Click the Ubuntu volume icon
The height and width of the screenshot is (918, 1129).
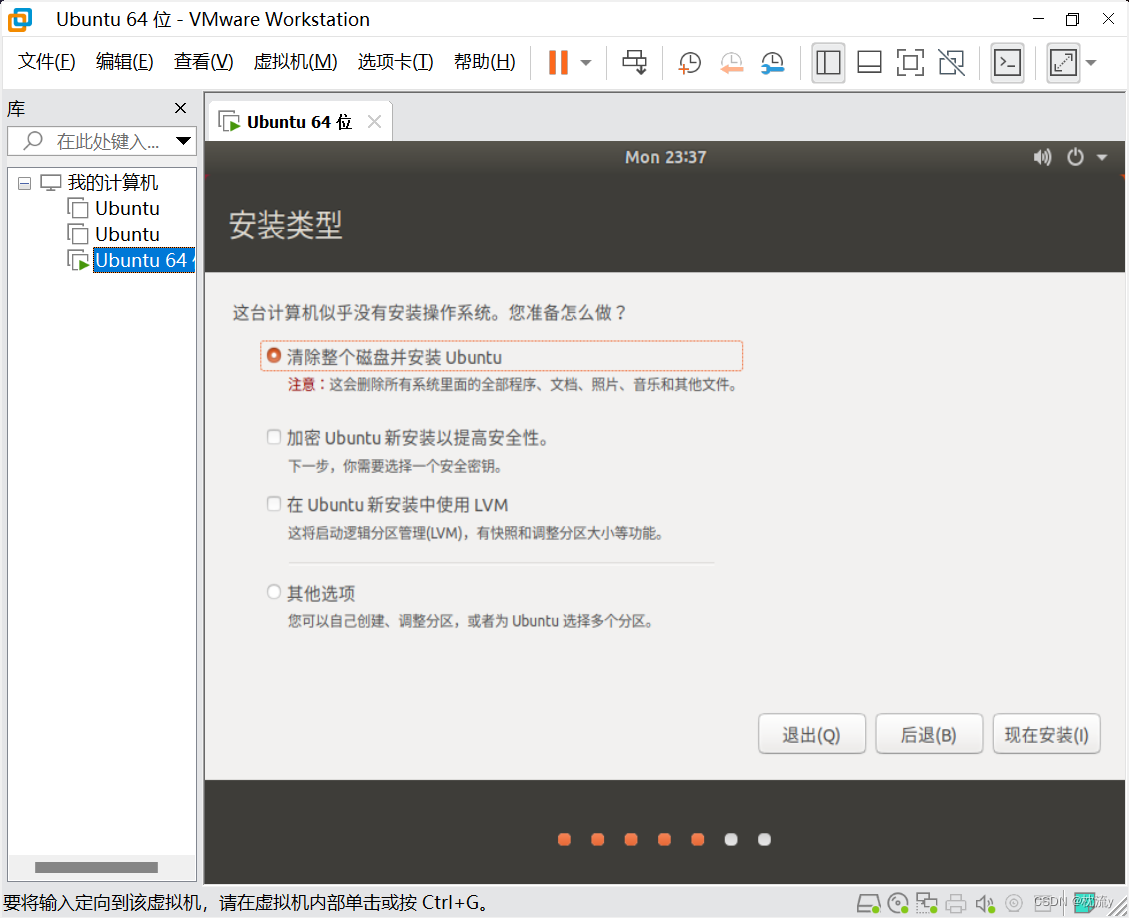(1042, 157)
